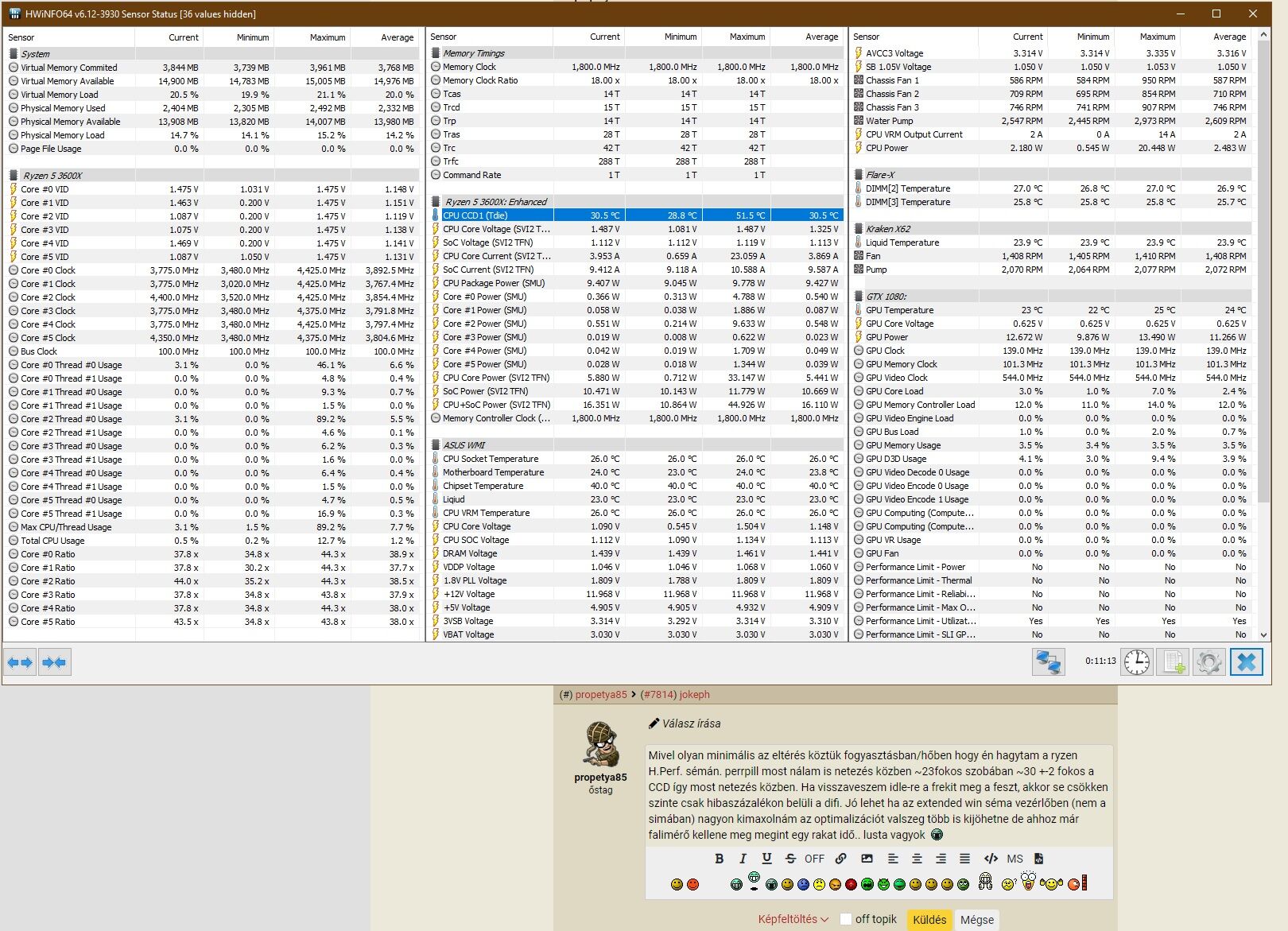1288x931 pixels.
Task: Align reply text to the right
Action: pyautogui.click(x=941, y=859)
